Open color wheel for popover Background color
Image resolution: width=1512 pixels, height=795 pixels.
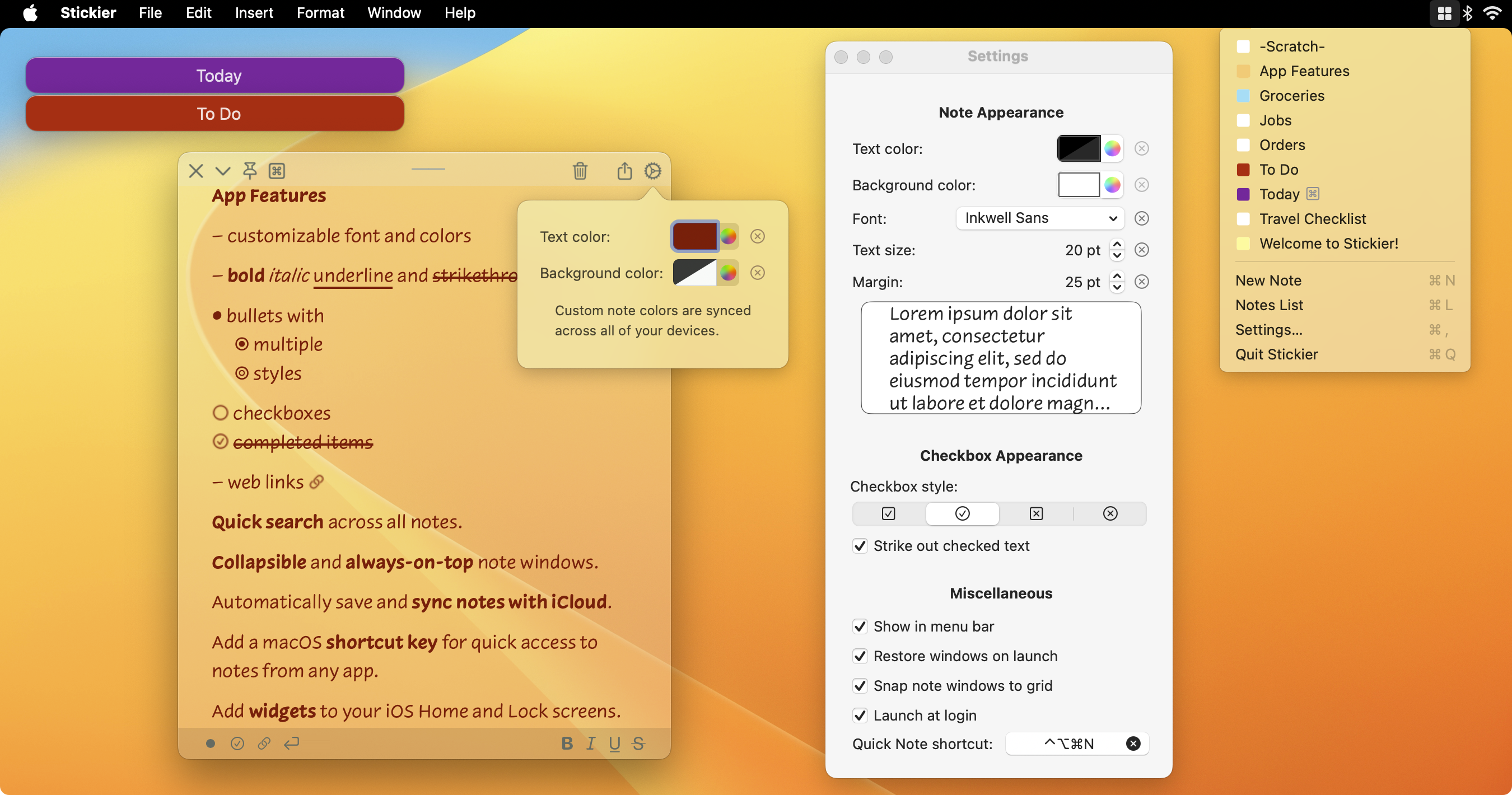[729, 272]
